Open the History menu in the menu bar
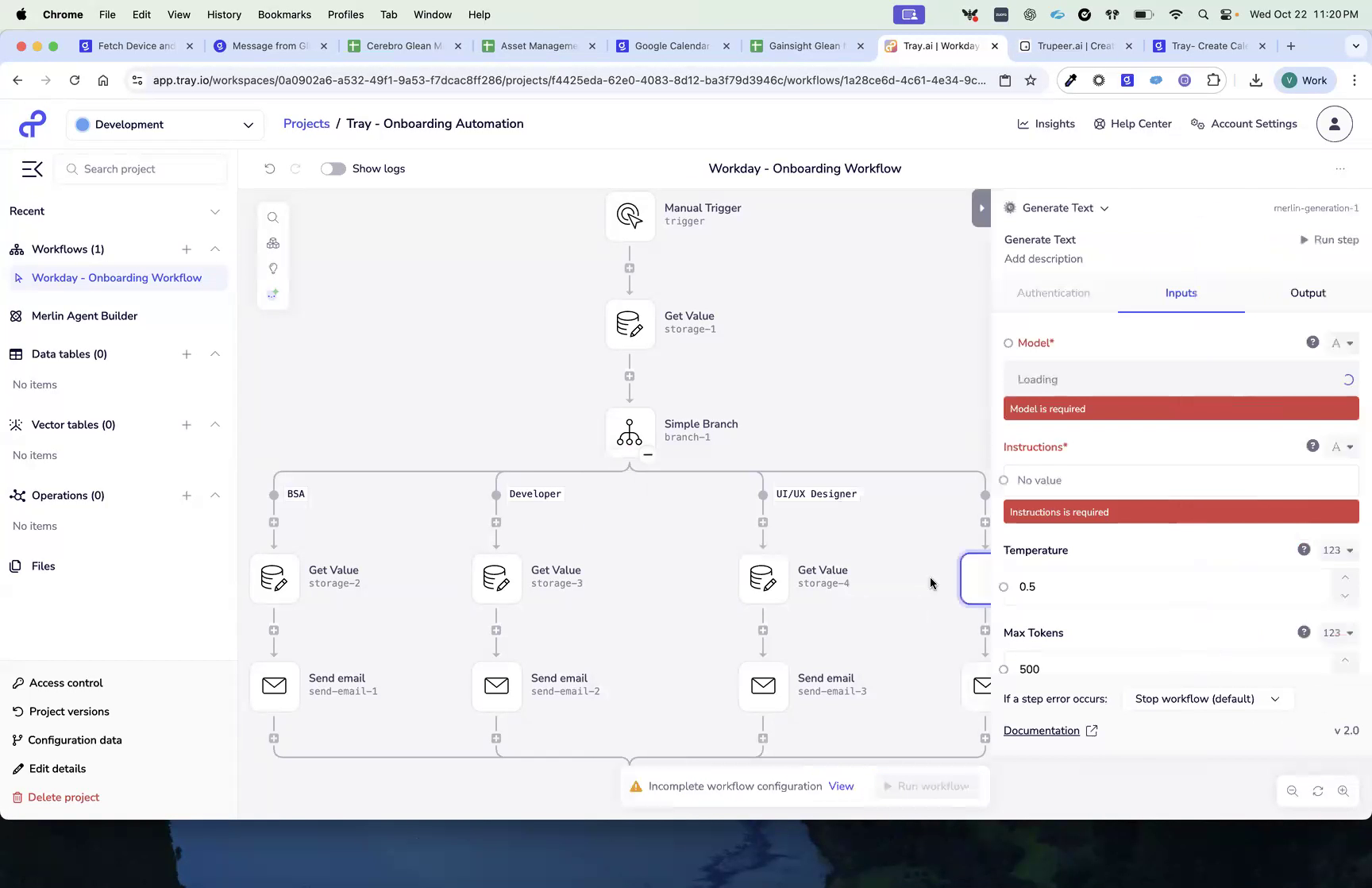This screenshot has width=1372, height=888. tap(224, 14)
